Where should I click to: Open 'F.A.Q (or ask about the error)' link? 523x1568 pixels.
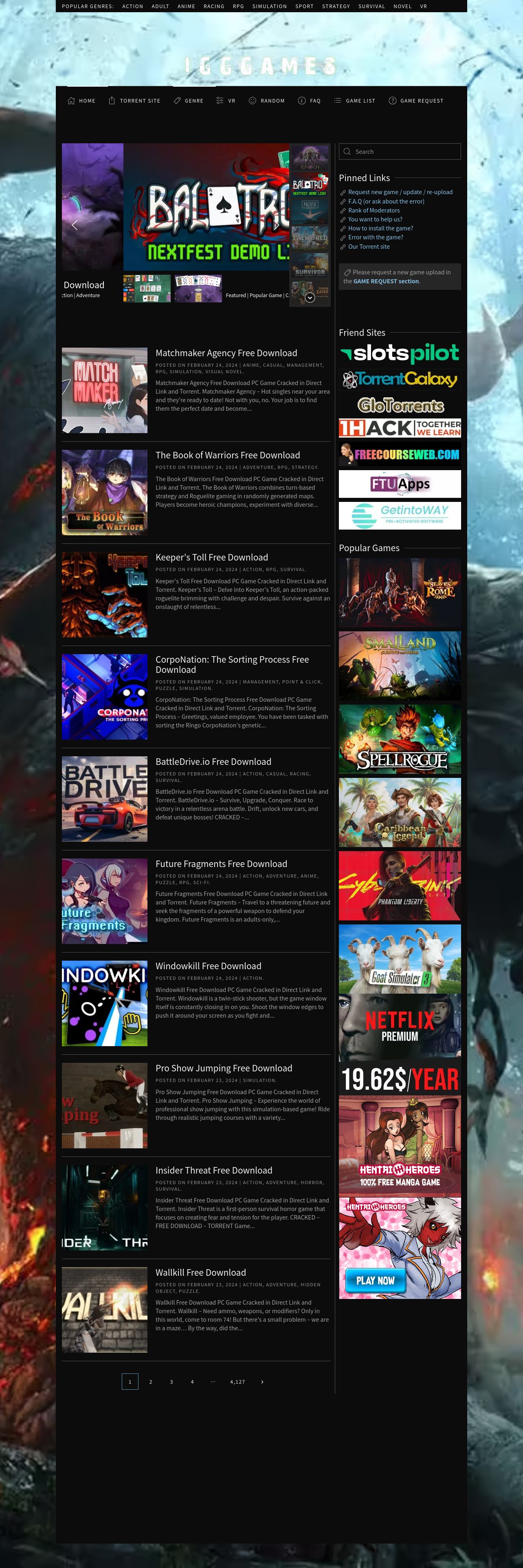(386, 201)
